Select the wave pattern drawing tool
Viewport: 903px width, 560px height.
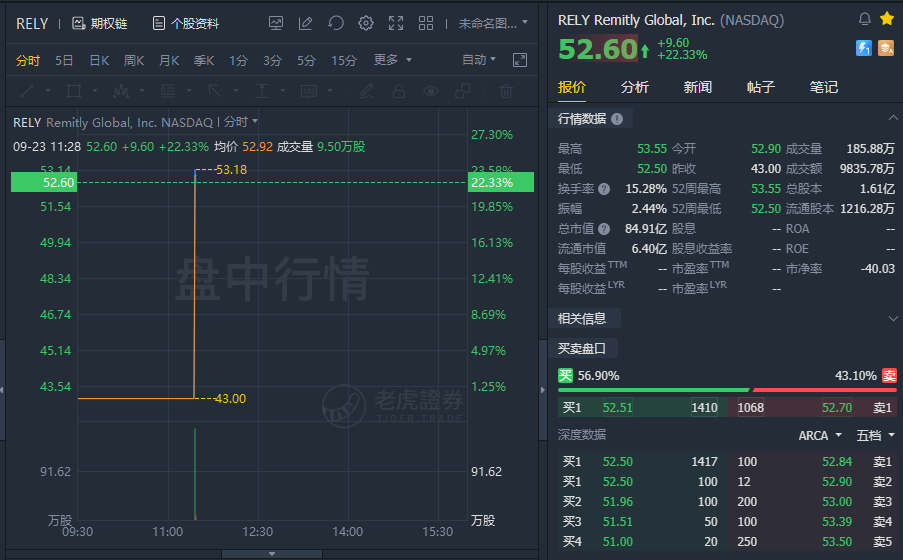coord(121,91)
